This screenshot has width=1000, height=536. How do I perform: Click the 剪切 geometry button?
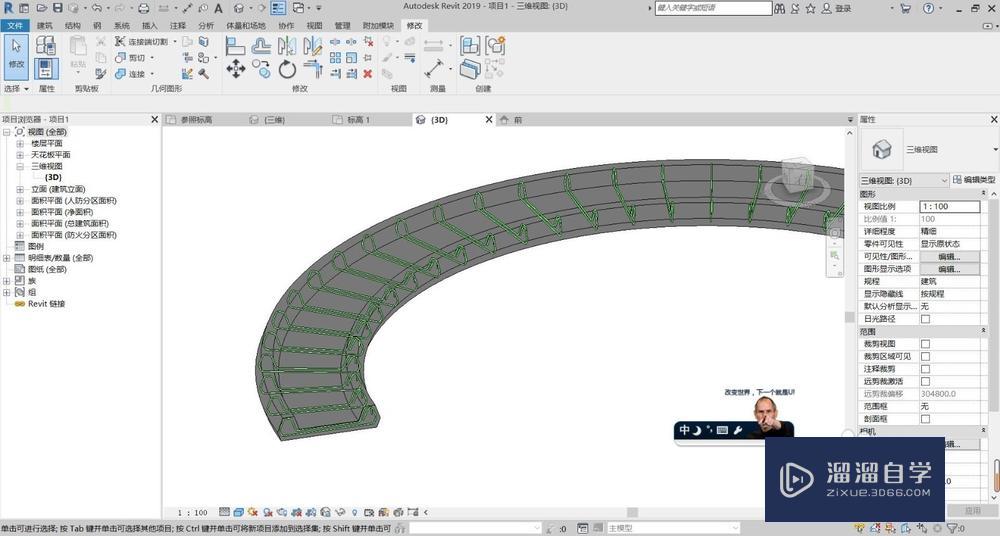(x=131, y=57)
